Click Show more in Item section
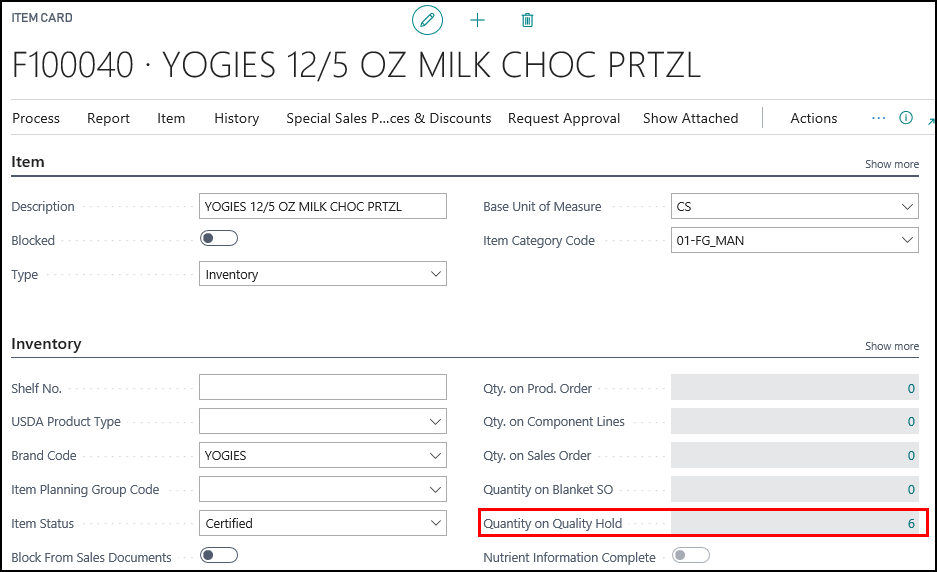Image resolution: width=937 pixels, height=572 pixels. pos(891,164)
